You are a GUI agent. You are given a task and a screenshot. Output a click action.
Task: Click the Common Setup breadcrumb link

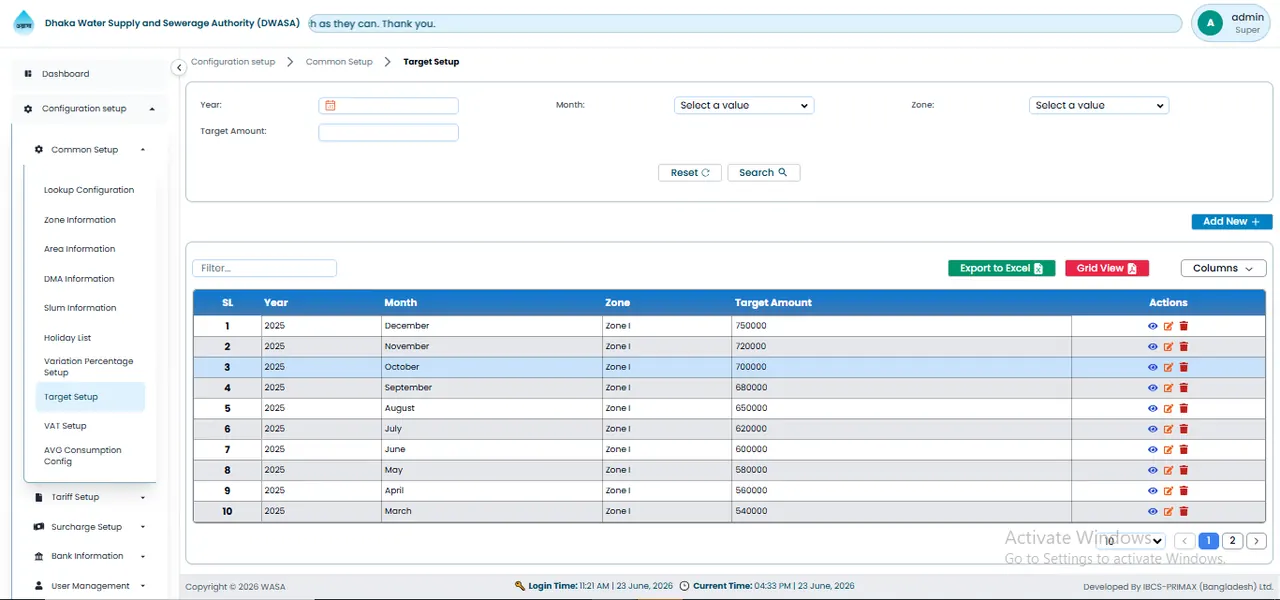339,62
